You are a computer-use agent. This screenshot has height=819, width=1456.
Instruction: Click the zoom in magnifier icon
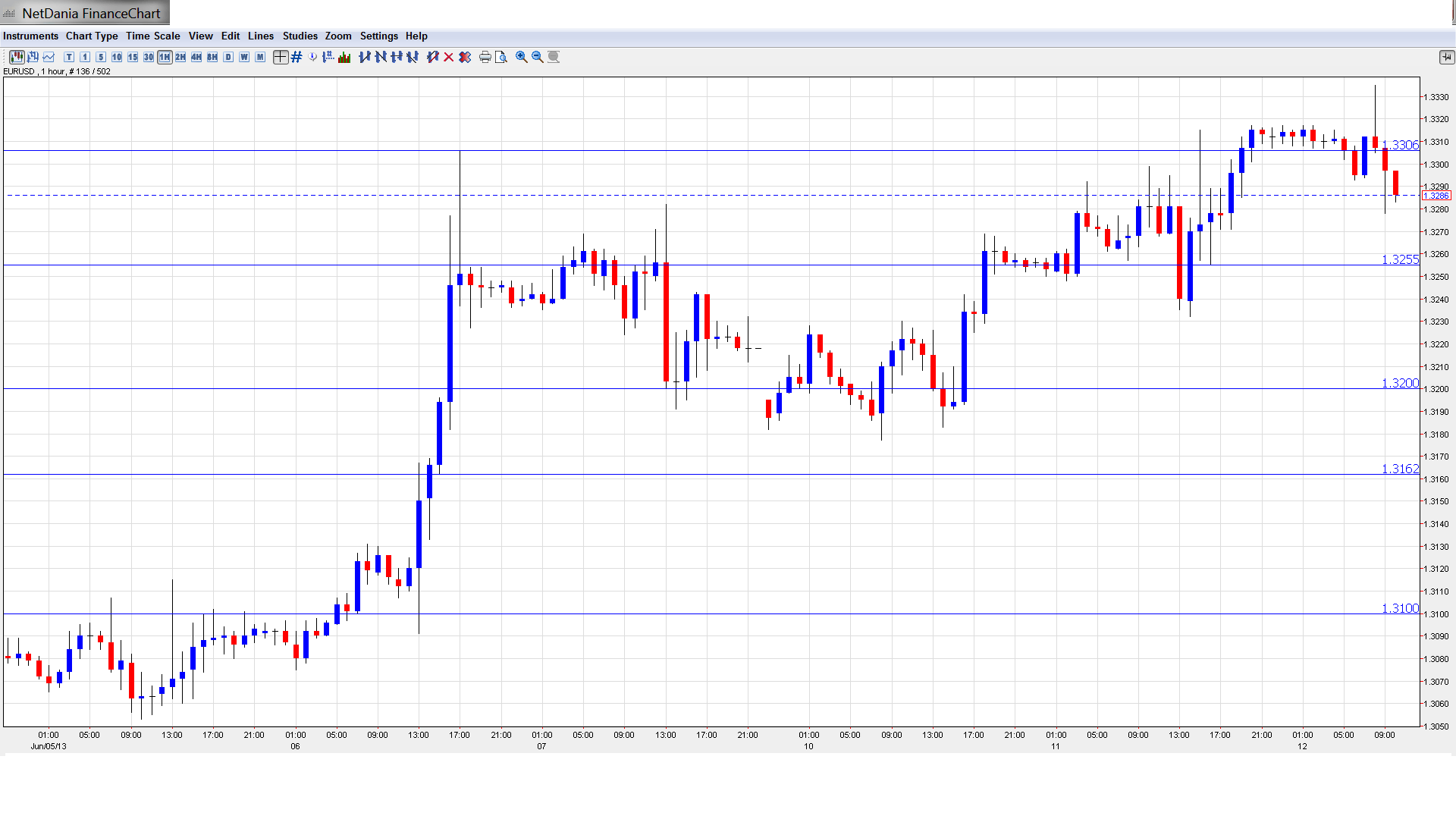click(x=522, y=57)
